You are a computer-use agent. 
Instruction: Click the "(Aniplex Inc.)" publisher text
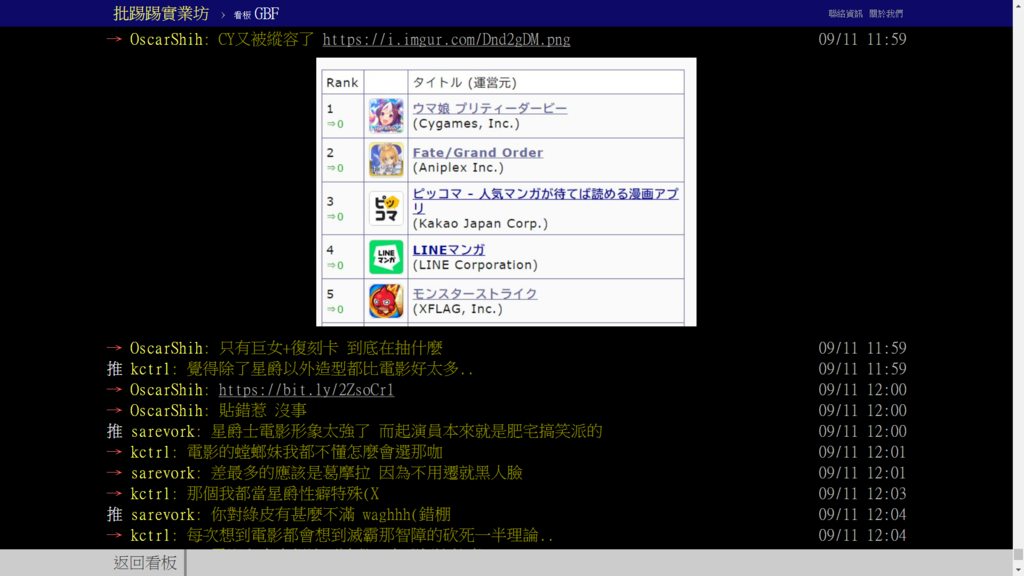click(458, 167)
